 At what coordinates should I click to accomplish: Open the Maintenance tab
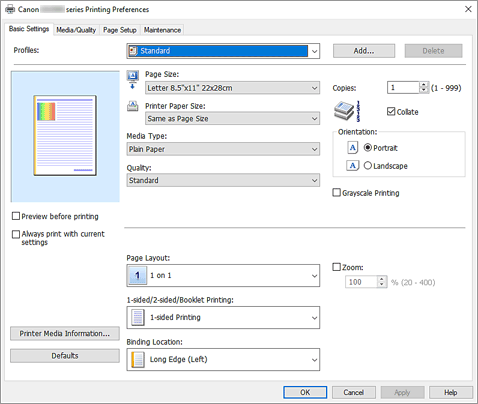tap(162, 30)
